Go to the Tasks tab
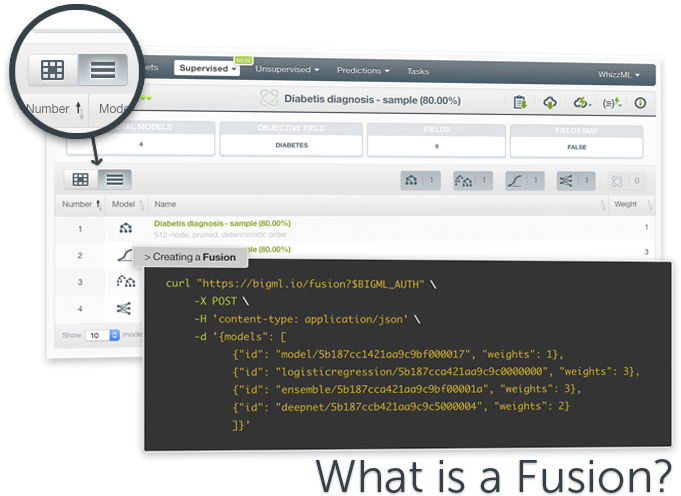Viewport: 681px width, 496px height. [418, 71]
